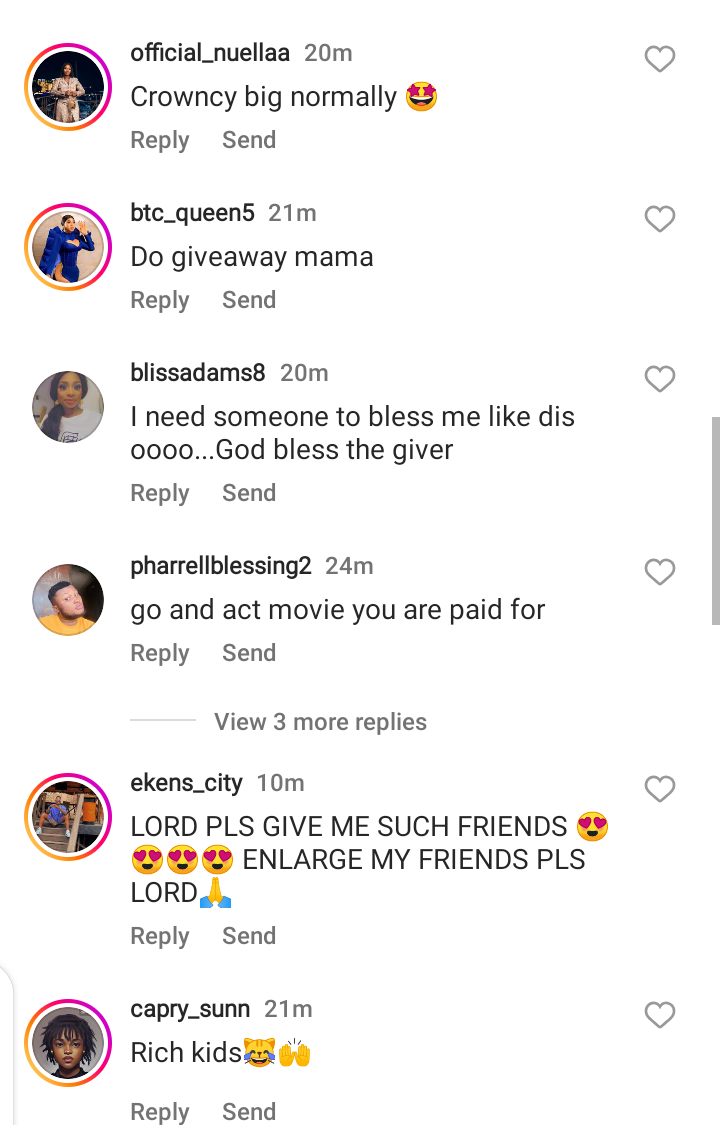The width and height of the screenshot is (720, 1125).
Task: View blissadams8's profile photo
Action: pos(68,407)
